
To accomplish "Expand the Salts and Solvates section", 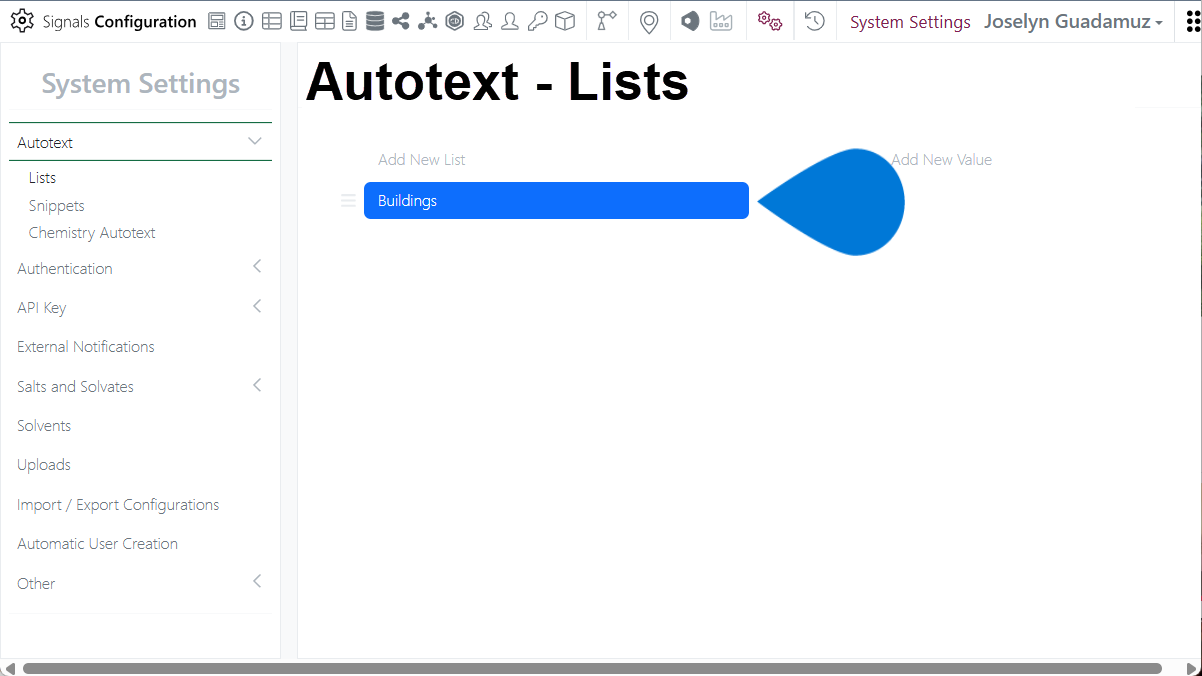I will [256, 386].
